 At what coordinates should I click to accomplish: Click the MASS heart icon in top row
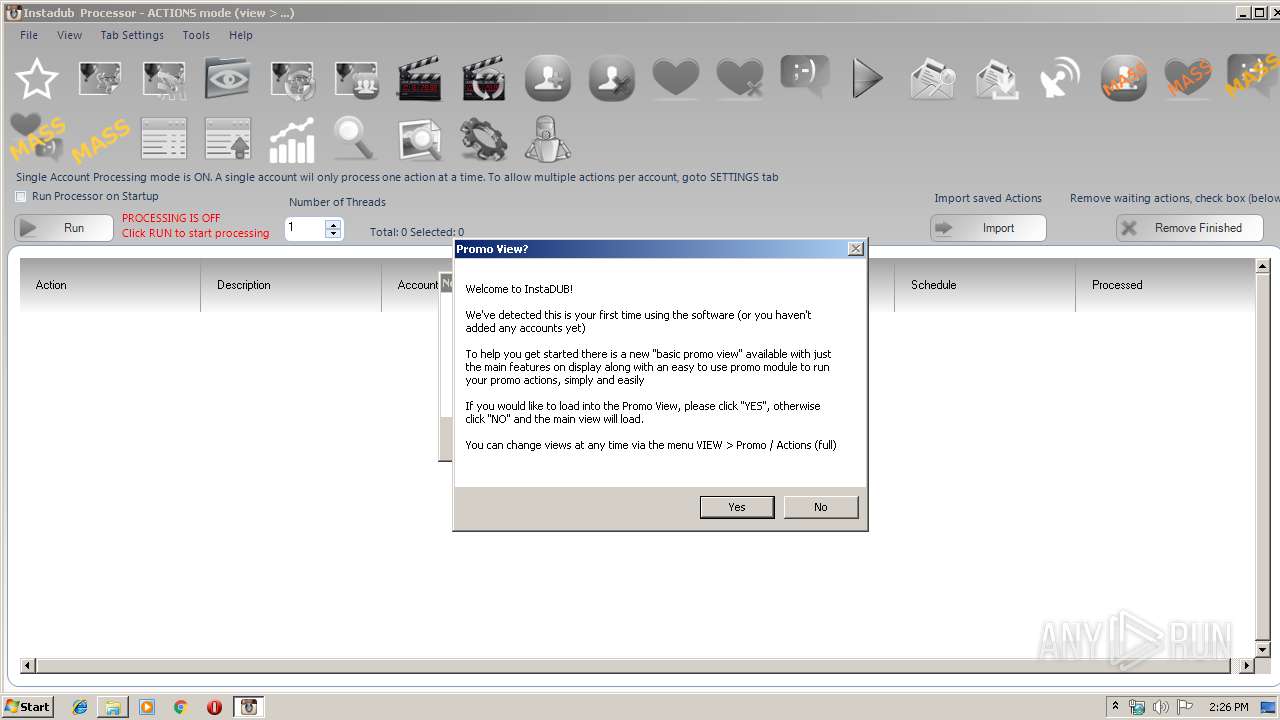(x=1187, y=78)
